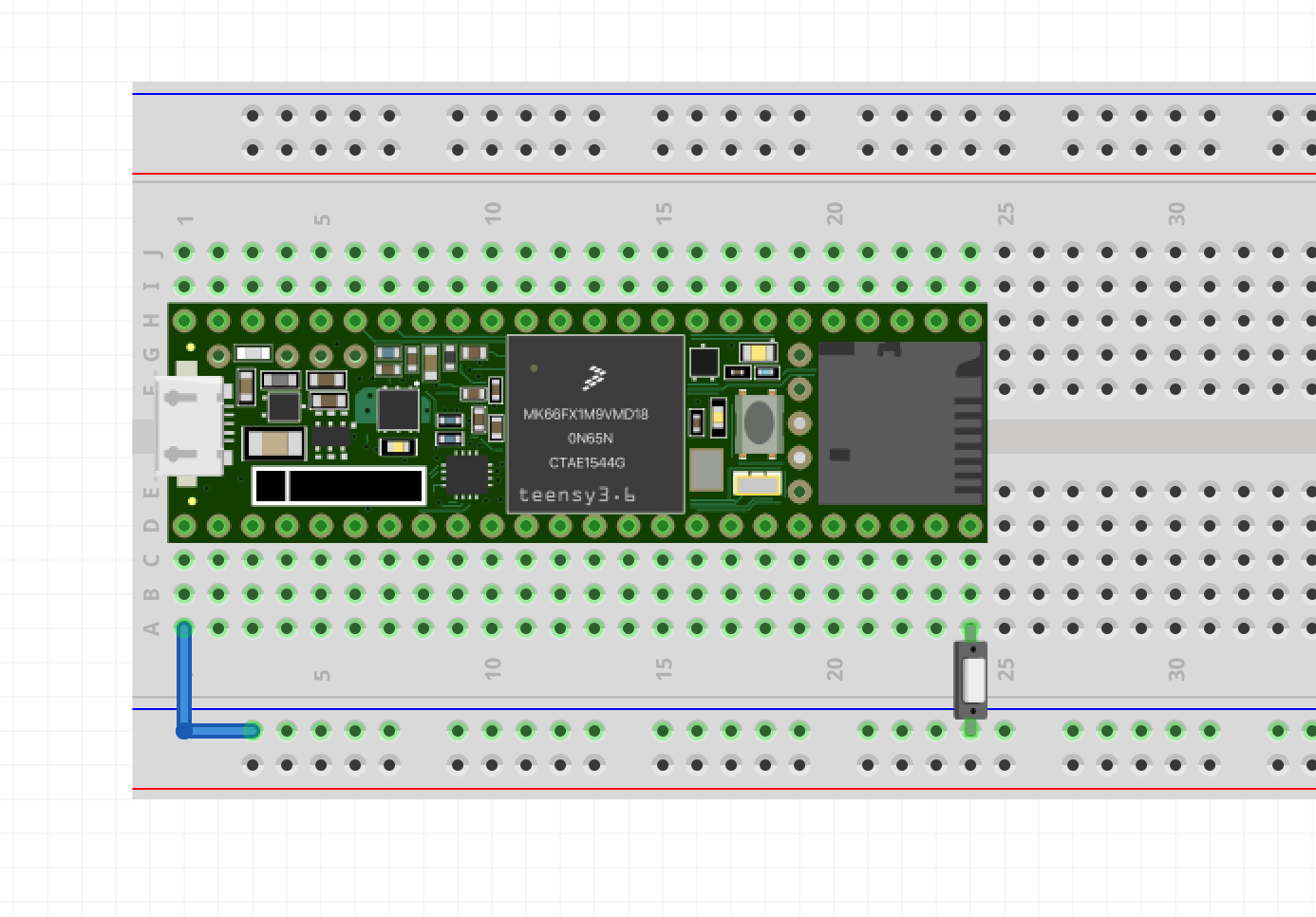Select the small white component bridging row A to the rail
This screenshot has height=917, width=1316.
[970, 680]
